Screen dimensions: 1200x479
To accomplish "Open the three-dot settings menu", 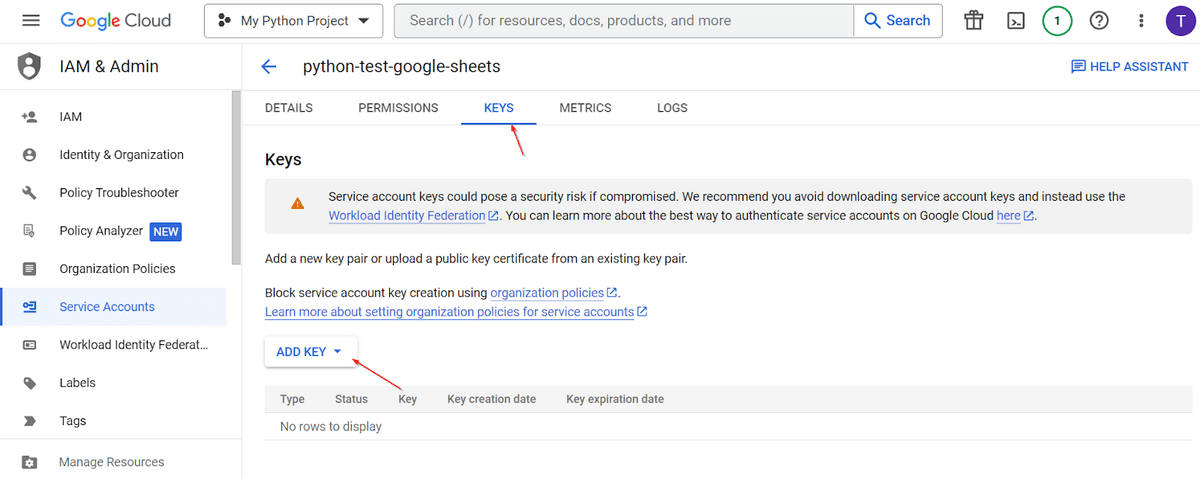I will [1141, 20].
